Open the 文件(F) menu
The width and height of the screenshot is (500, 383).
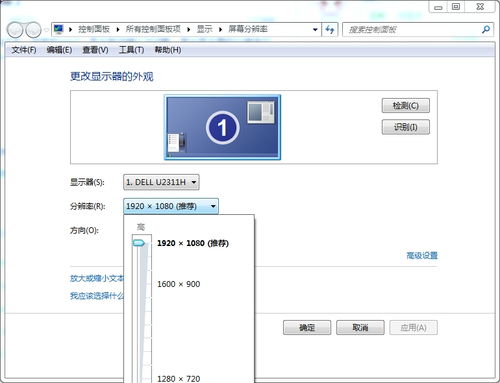click(x=24, y=50)
